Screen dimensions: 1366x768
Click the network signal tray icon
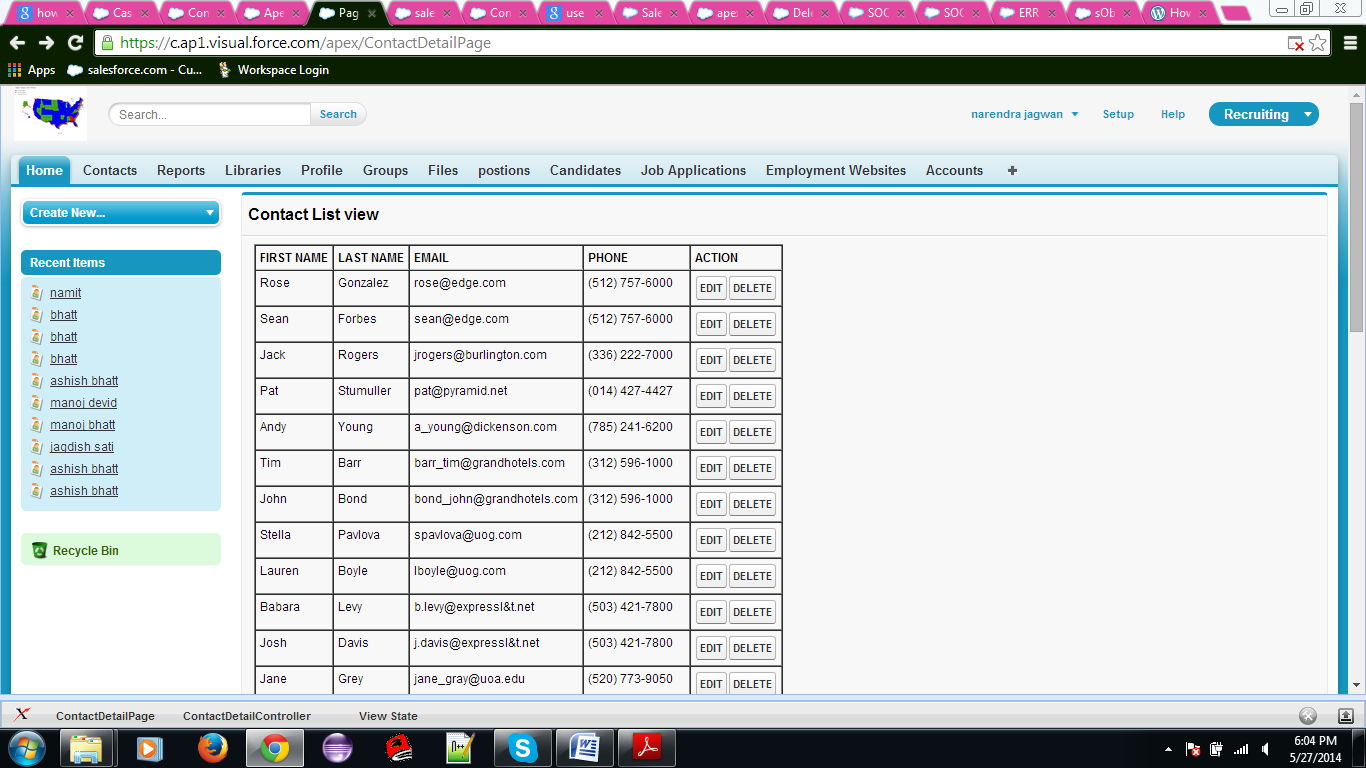(1241, 749)
